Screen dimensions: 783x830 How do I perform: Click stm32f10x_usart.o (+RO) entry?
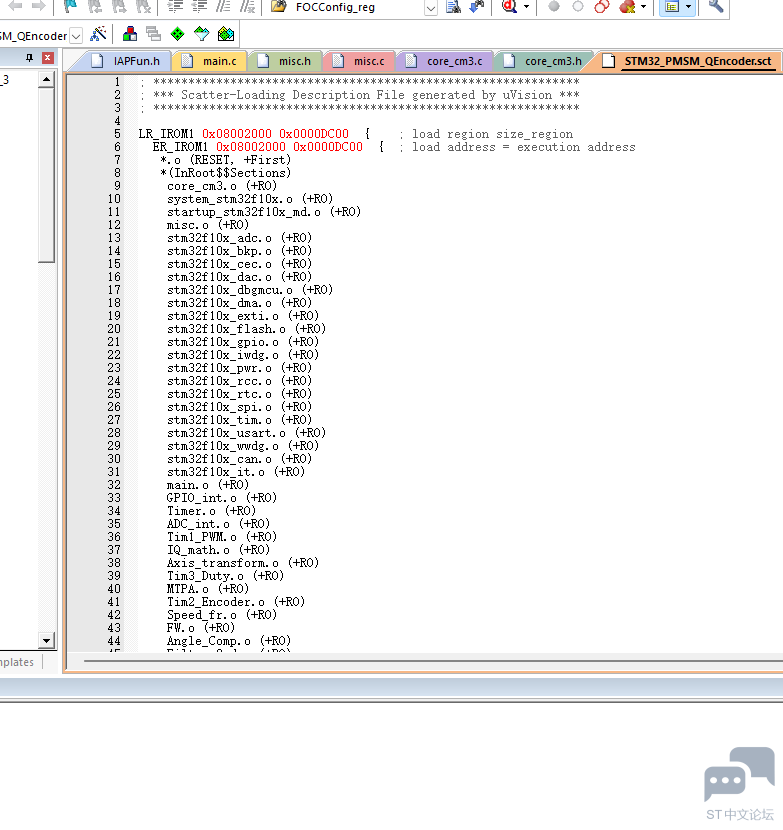click(x=246, y=433)
